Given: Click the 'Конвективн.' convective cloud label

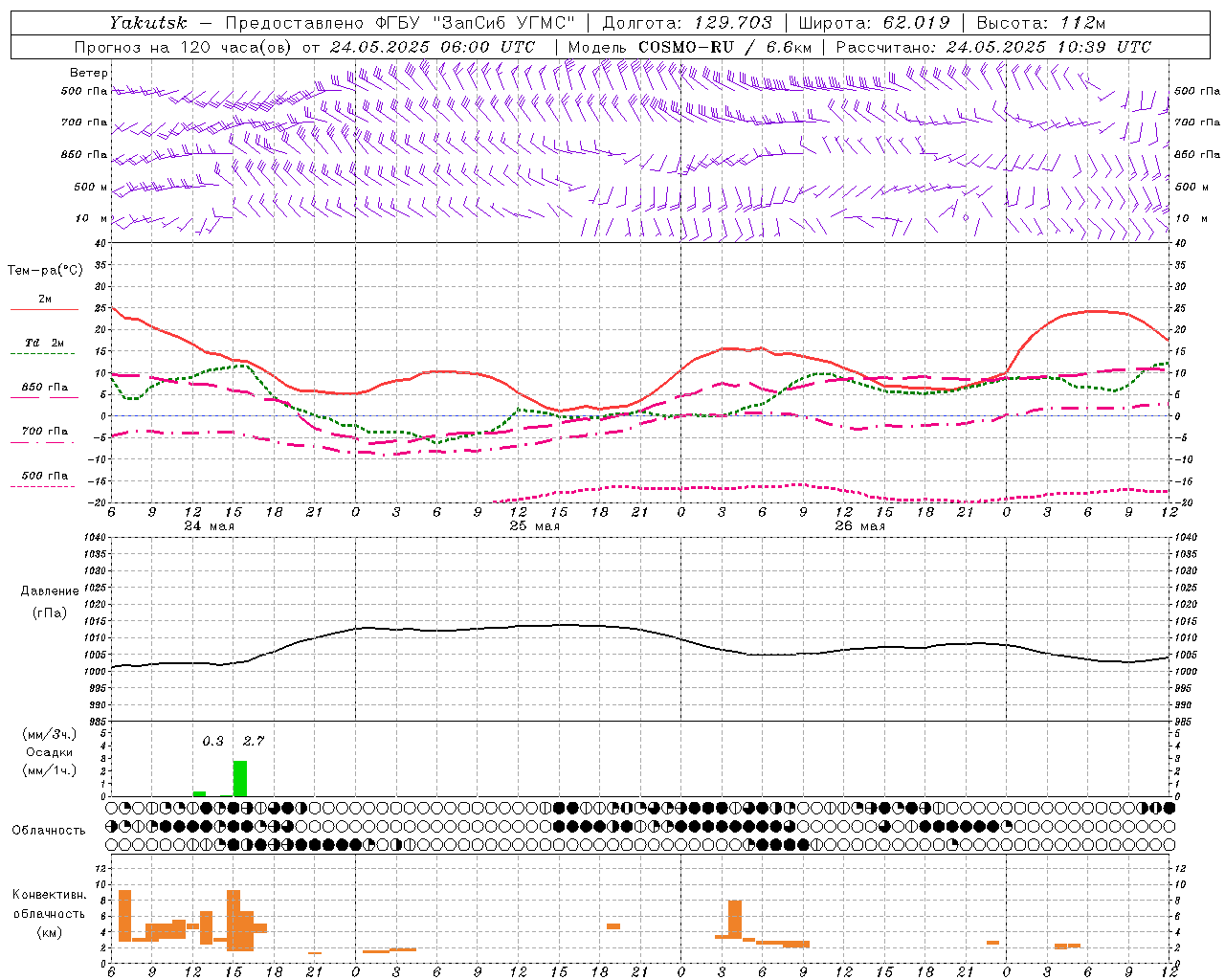Looking at the screenshot, I should tap(50, 895).
